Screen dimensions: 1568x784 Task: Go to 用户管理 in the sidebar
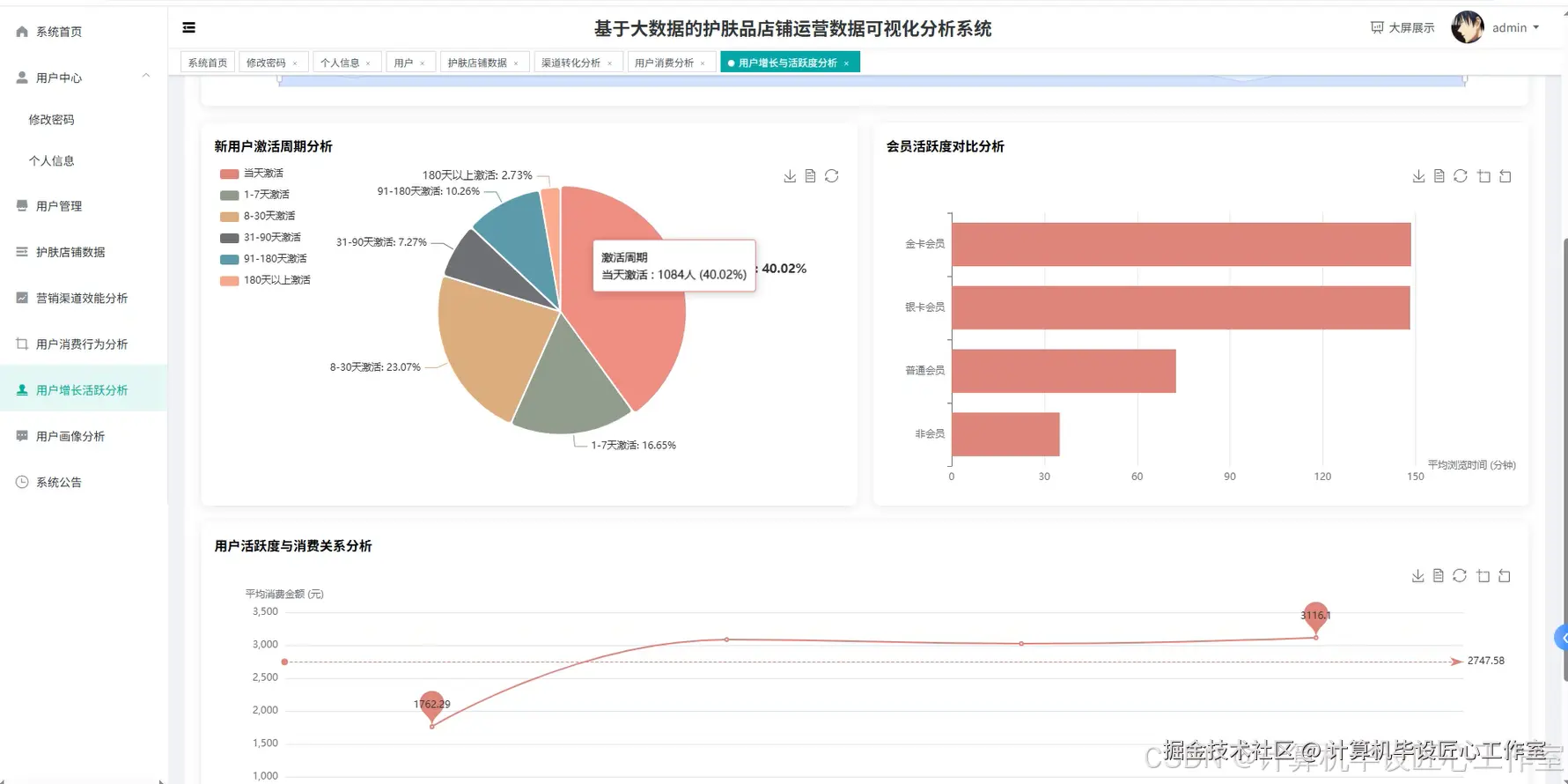pos(84,206)
